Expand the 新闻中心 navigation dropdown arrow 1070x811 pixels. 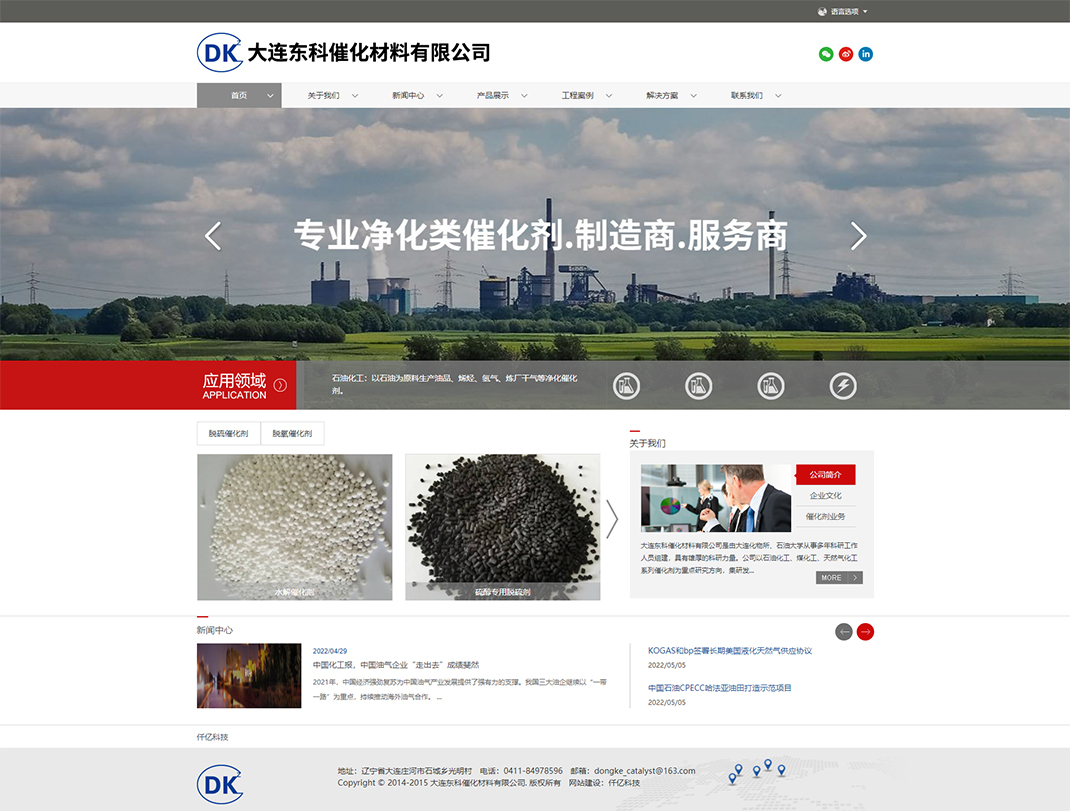440,96
